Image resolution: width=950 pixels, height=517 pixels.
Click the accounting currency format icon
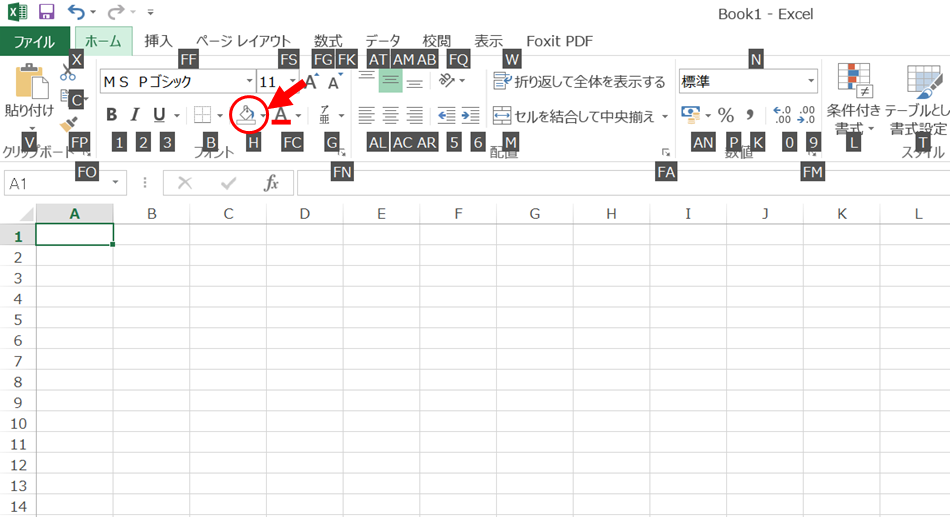pos(691,114)
